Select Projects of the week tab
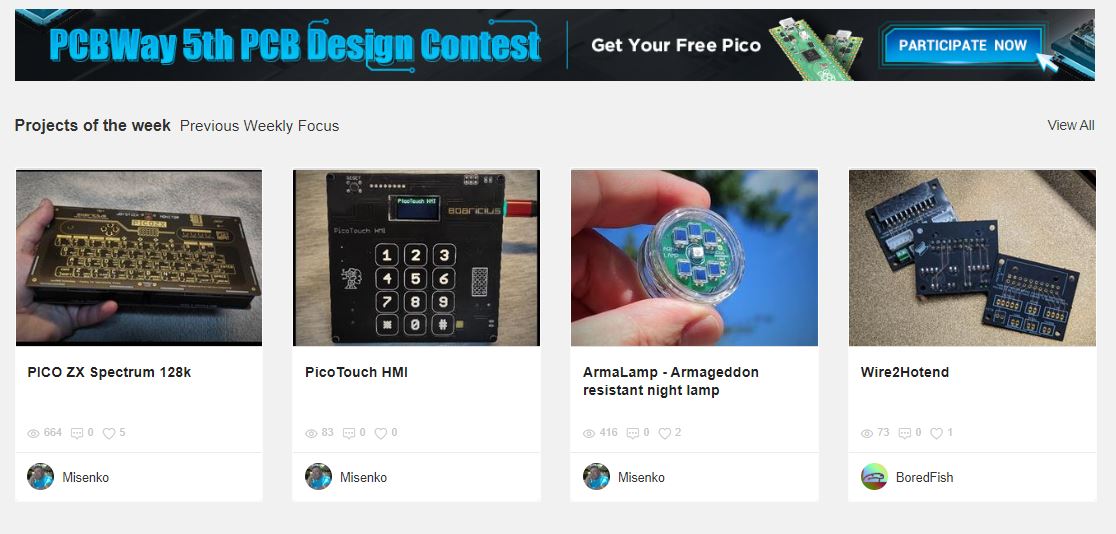Viewport: 1116px width, 534px height. pos(93,126)
